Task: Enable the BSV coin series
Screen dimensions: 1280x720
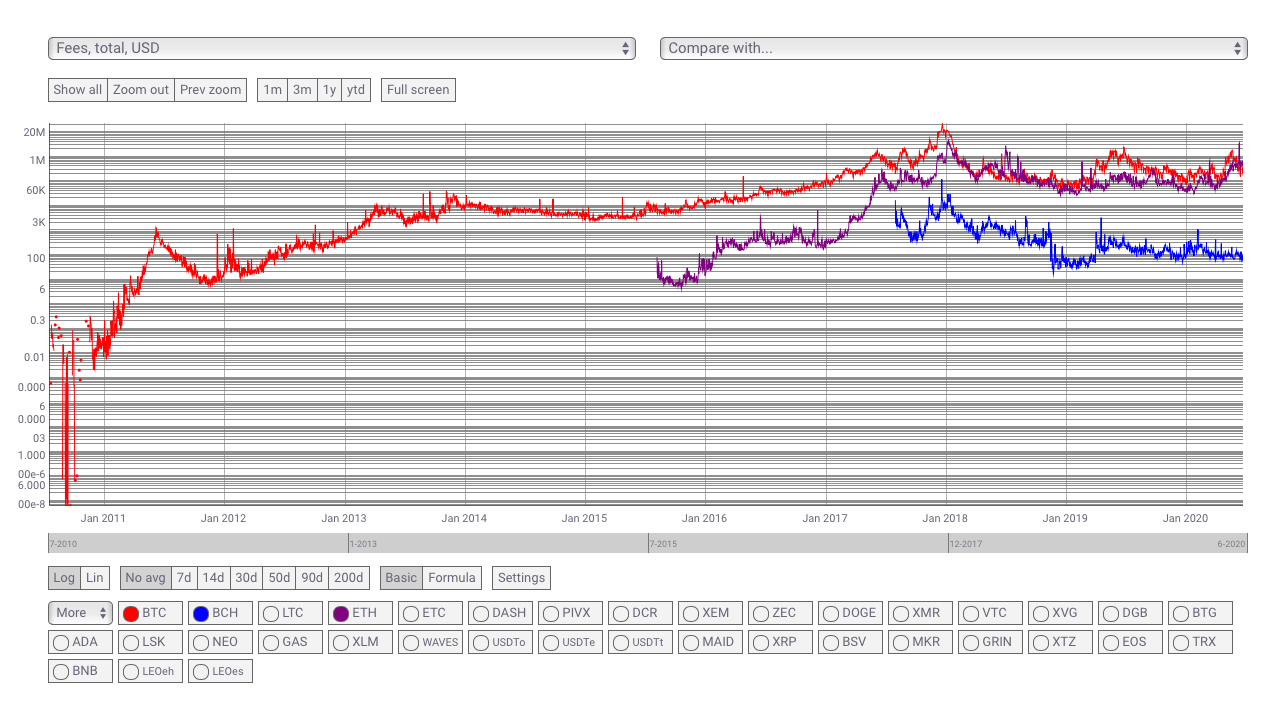Action: point(850,642)
